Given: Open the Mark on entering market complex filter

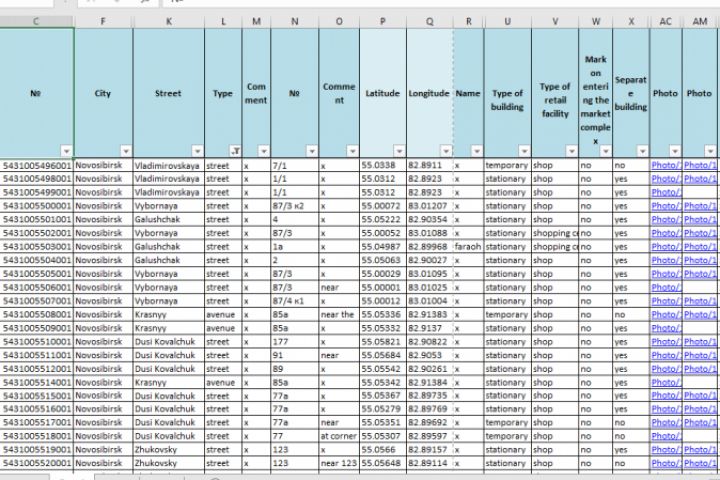Looking at the screenshot, I should (606, 151).
